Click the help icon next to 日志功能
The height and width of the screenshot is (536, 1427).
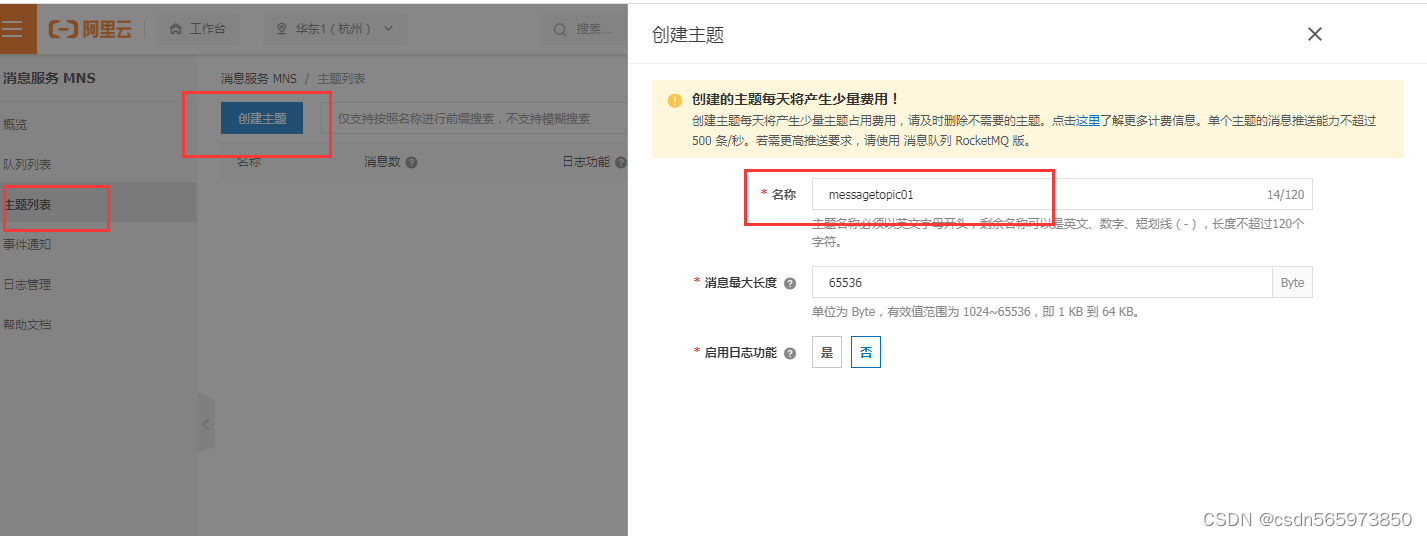pyautogui.click(x=621, y=162)
